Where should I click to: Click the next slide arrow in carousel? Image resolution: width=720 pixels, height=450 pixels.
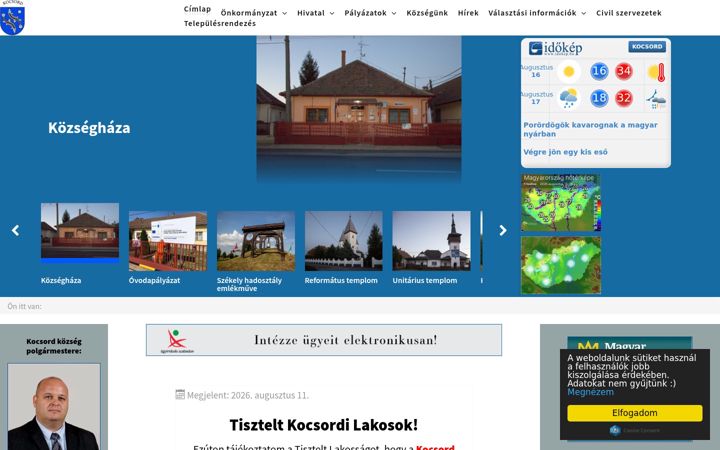[503, 230]
